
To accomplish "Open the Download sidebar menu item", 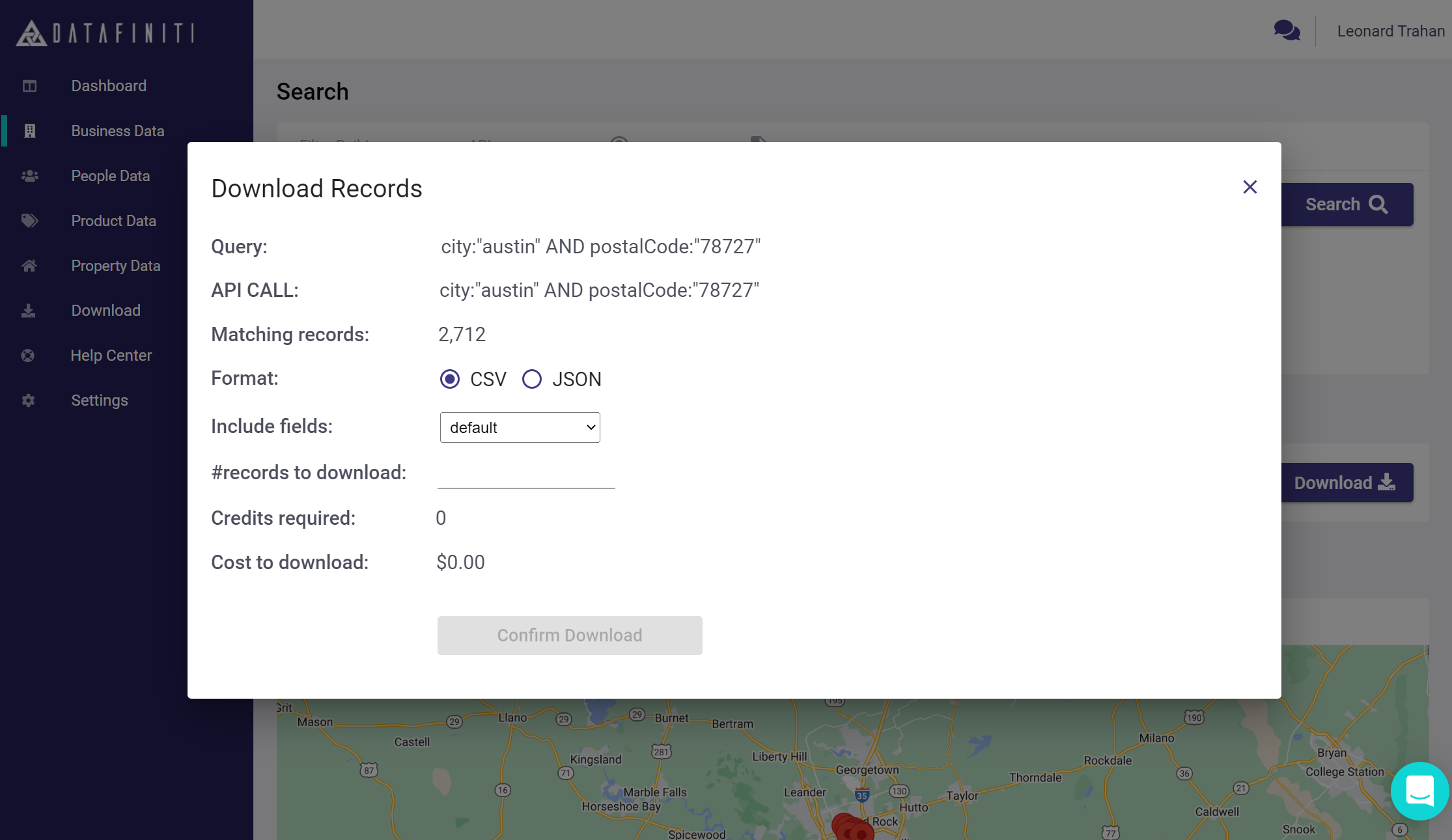I will point(105,311).
